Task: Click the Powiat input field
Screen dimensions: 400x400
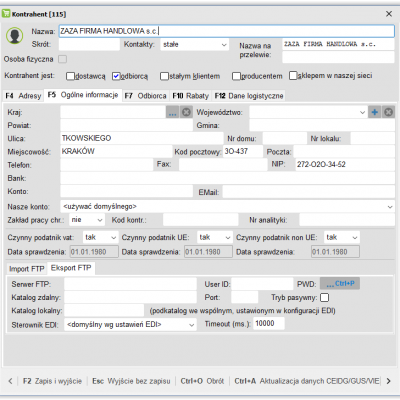Action: [x=126, y=125]
